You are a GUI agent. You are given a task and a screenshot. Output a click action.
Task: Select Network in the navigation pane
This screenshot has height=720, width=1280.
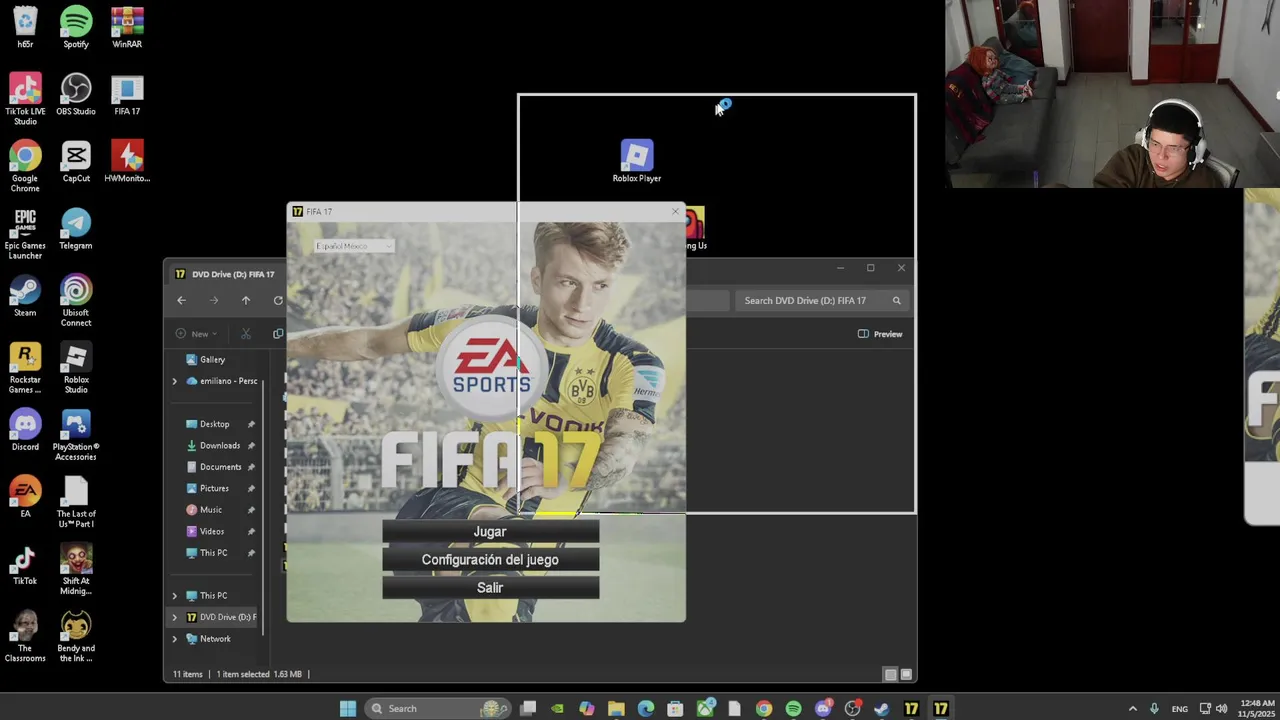click(215, 639)
